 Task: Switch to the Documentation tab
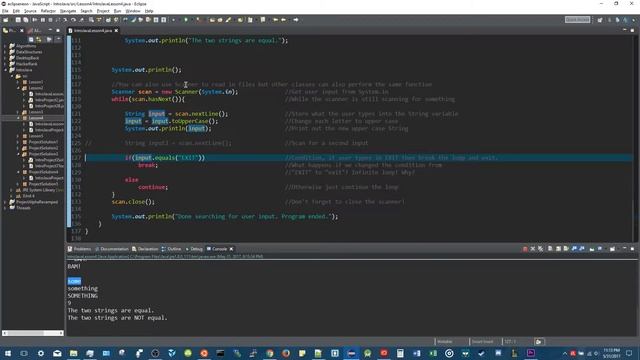(x=112, y=249)
